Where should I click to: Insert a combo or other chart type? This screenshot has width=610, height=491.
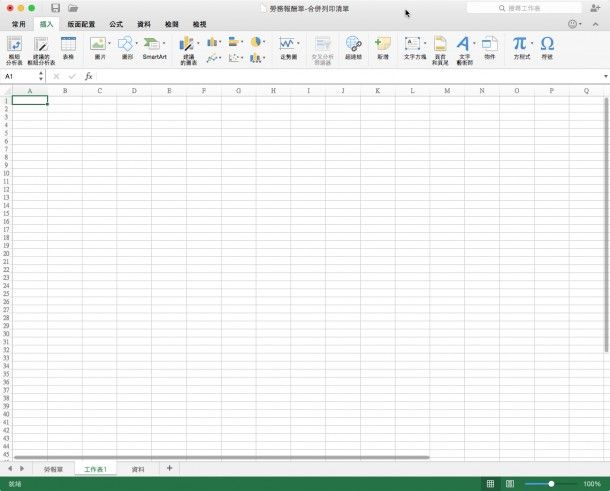click(x=256, y=58)
